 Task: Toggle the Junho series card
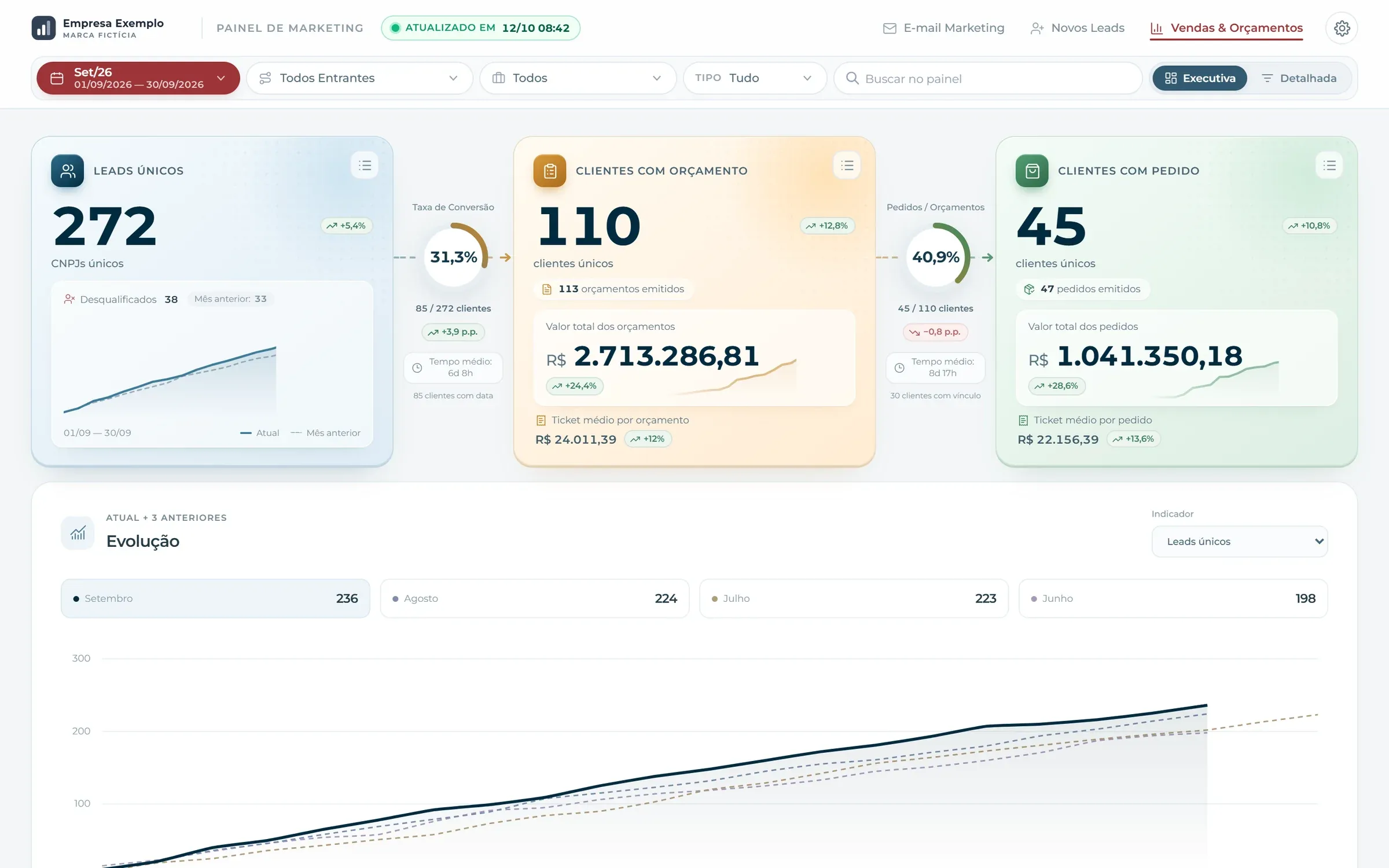pos(1173,598)
